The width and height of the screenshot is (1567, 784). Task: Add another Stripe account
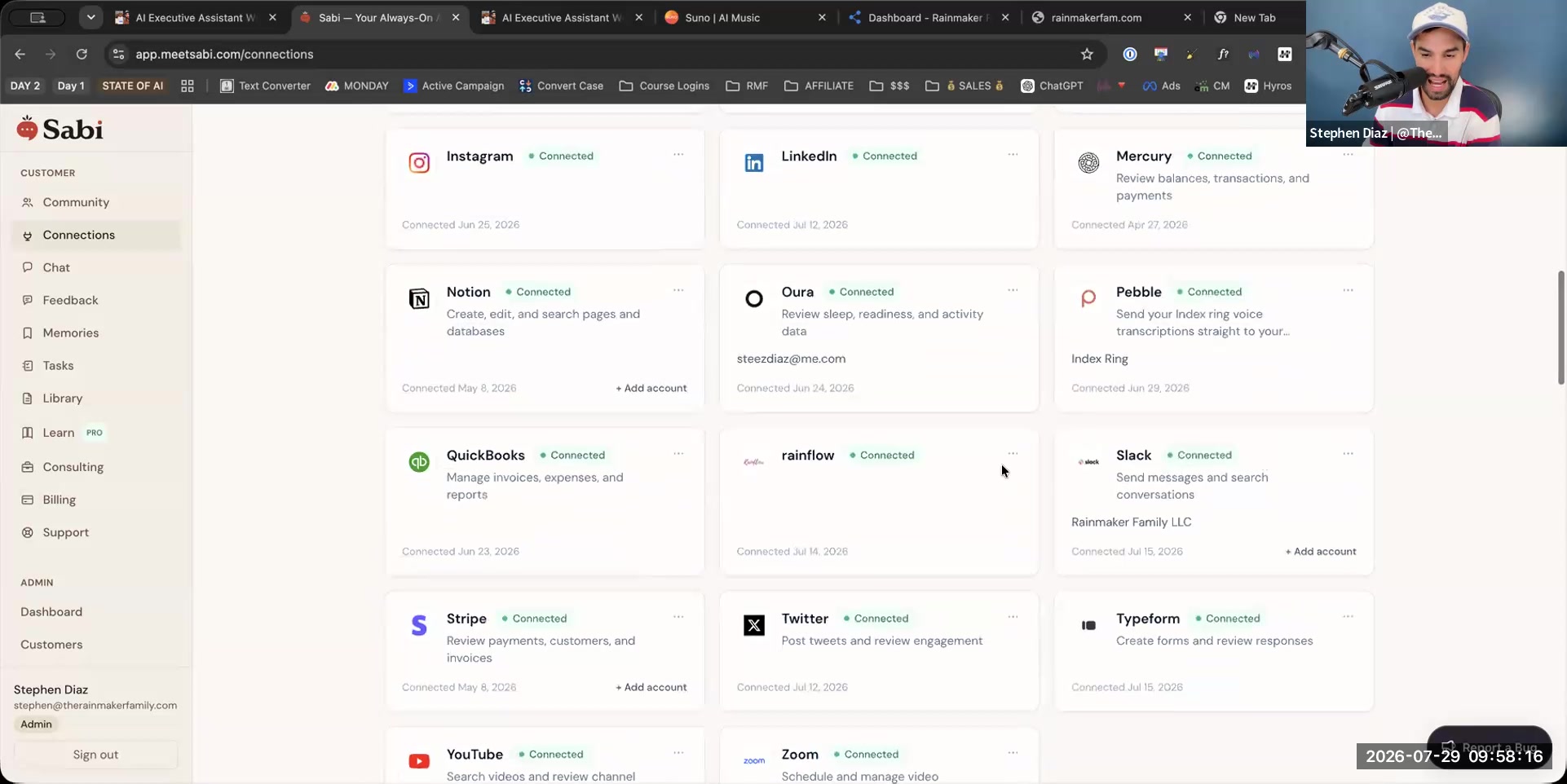coord(651,687)
